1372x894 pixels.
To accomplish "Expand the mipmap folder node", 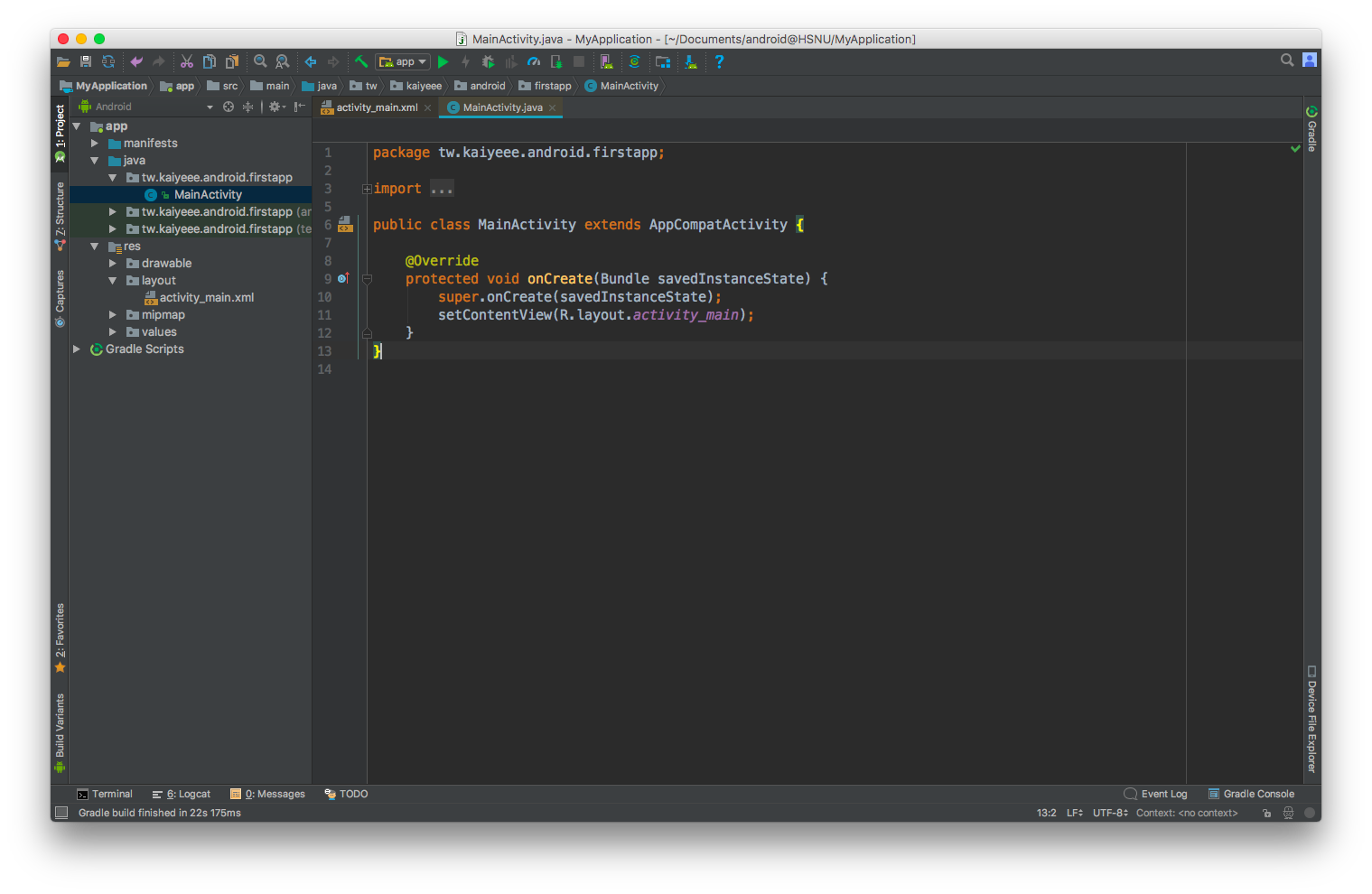I will point(113,315).
